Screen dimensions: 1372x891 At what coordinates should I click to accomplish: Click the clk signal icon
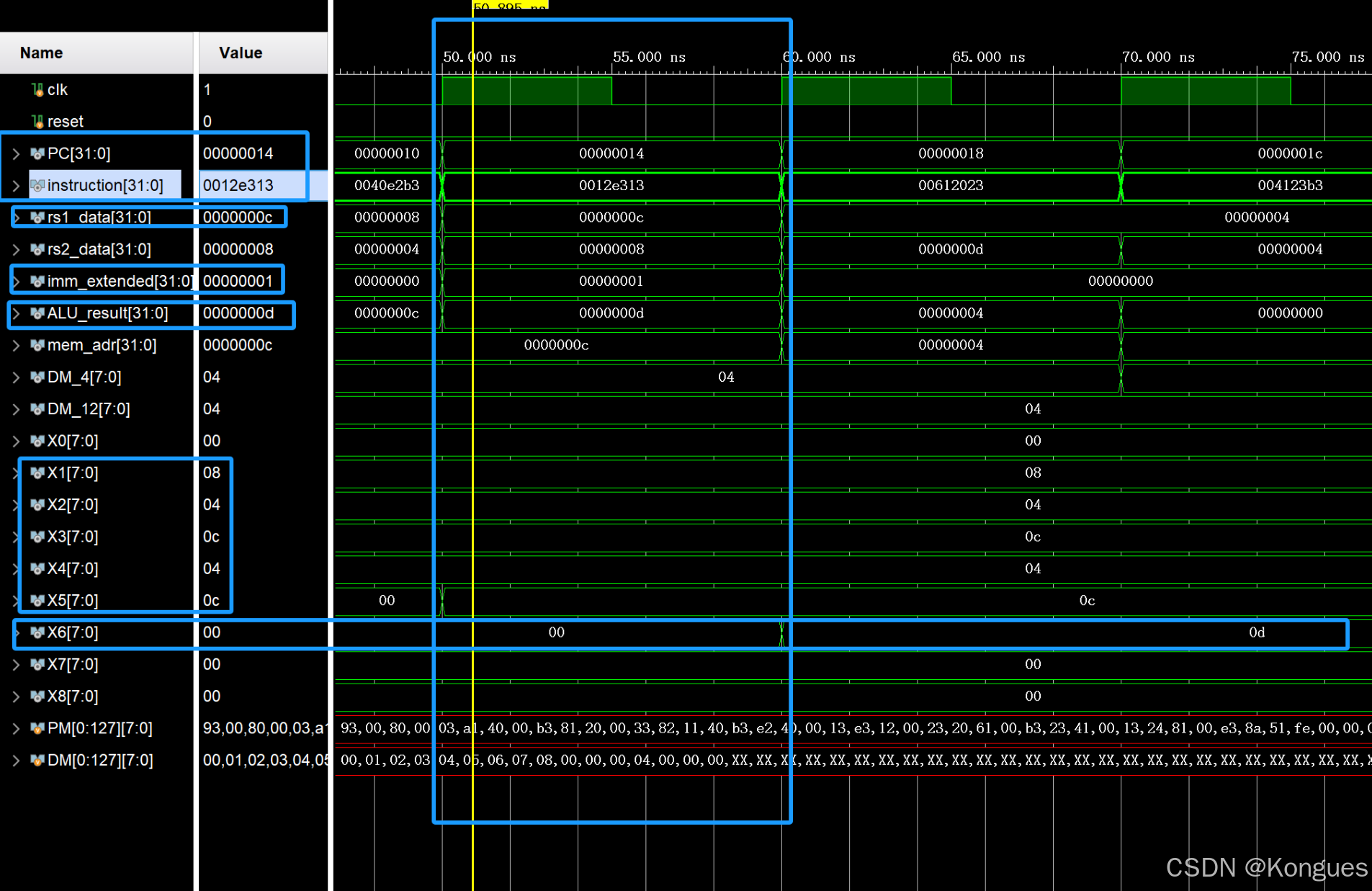tap(37, 89)
